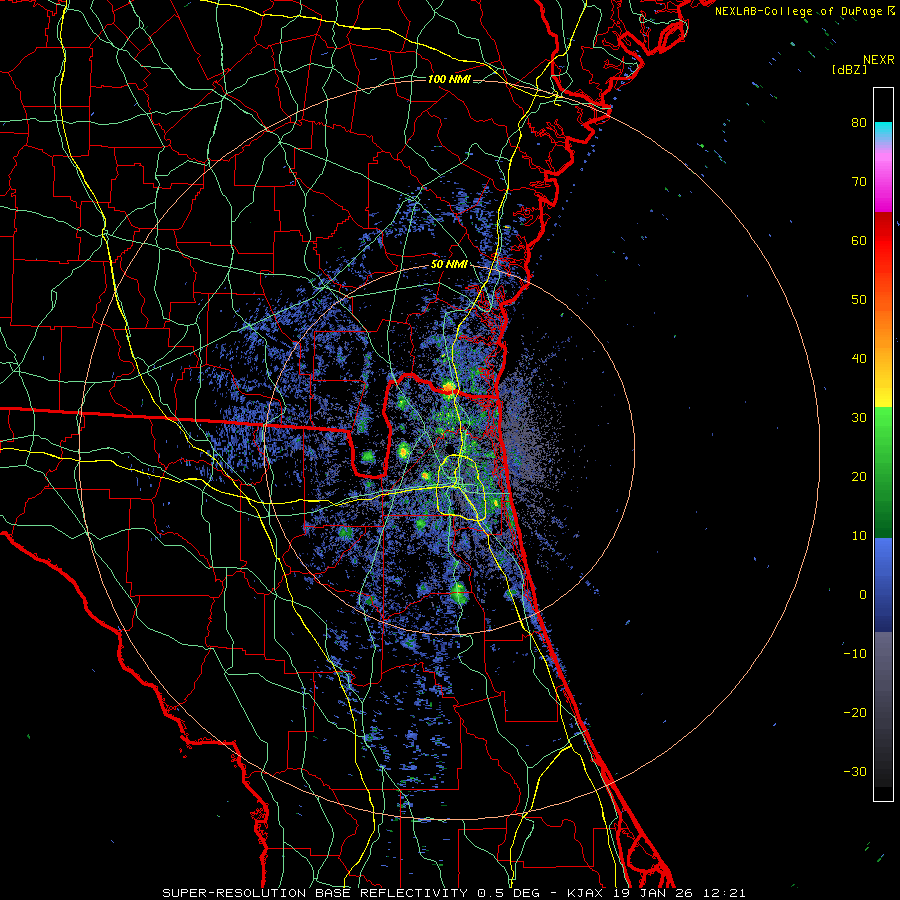Click the green segment of the color bar
The height and width of the screenshot is (900, 900).
883,472
